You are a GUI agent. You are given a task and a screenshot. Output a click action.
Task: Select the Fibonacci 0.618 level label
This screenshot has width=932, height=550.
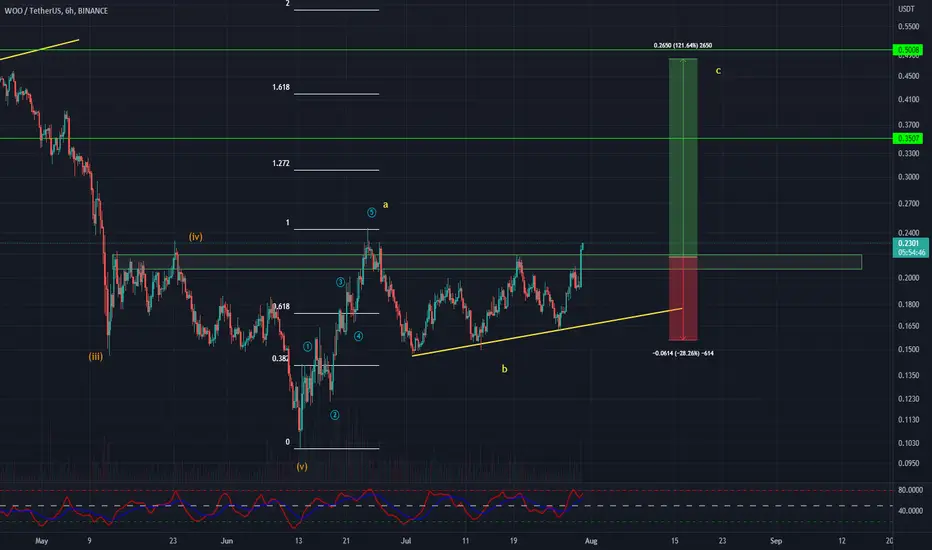point(281,307)
